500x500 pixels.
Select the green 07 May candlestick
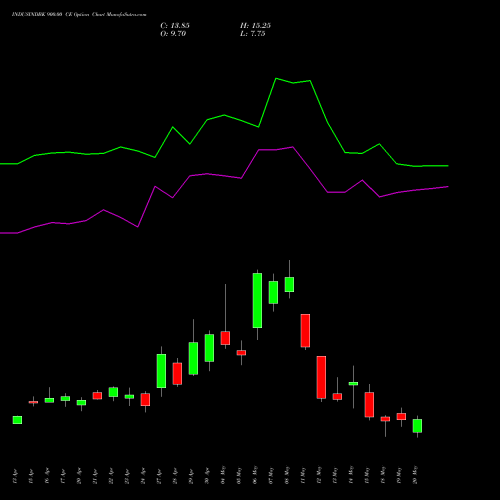pyautogui.click(x=273, y=292)
